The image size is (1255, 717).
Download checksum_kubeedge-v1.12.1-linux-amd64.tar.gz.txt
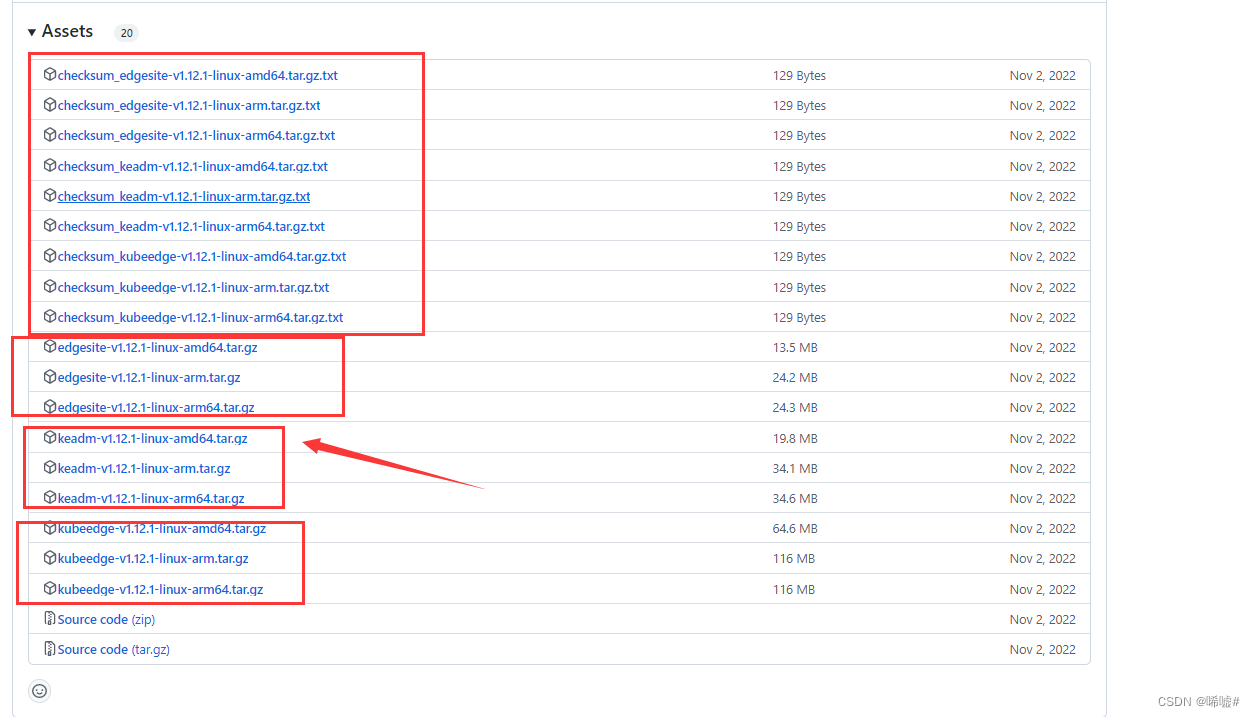(x=202, y=256)
